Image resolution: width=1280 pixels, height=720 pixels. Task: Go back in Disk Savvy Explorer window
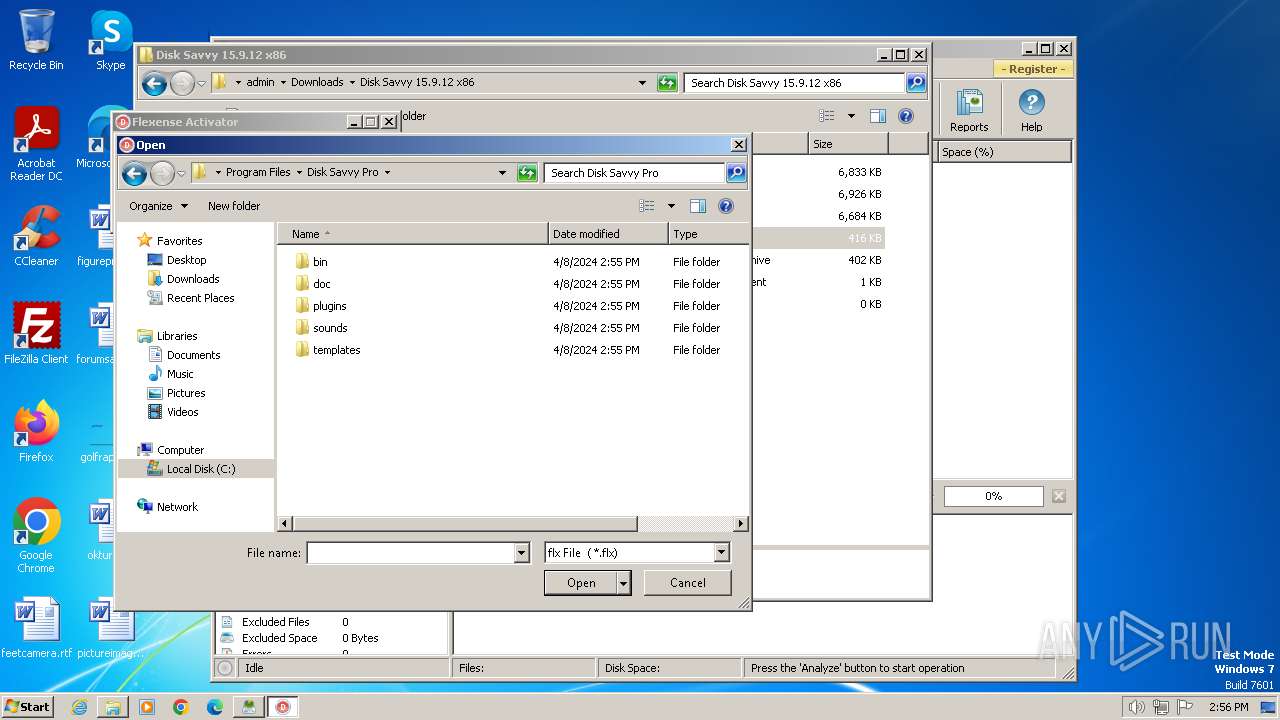coord(154,84)
